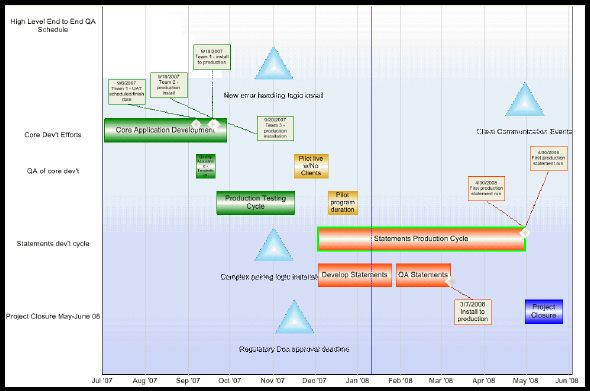Click the Client Communication Events text
Viewport: 590px width, 391px height.
pos(524,131)
